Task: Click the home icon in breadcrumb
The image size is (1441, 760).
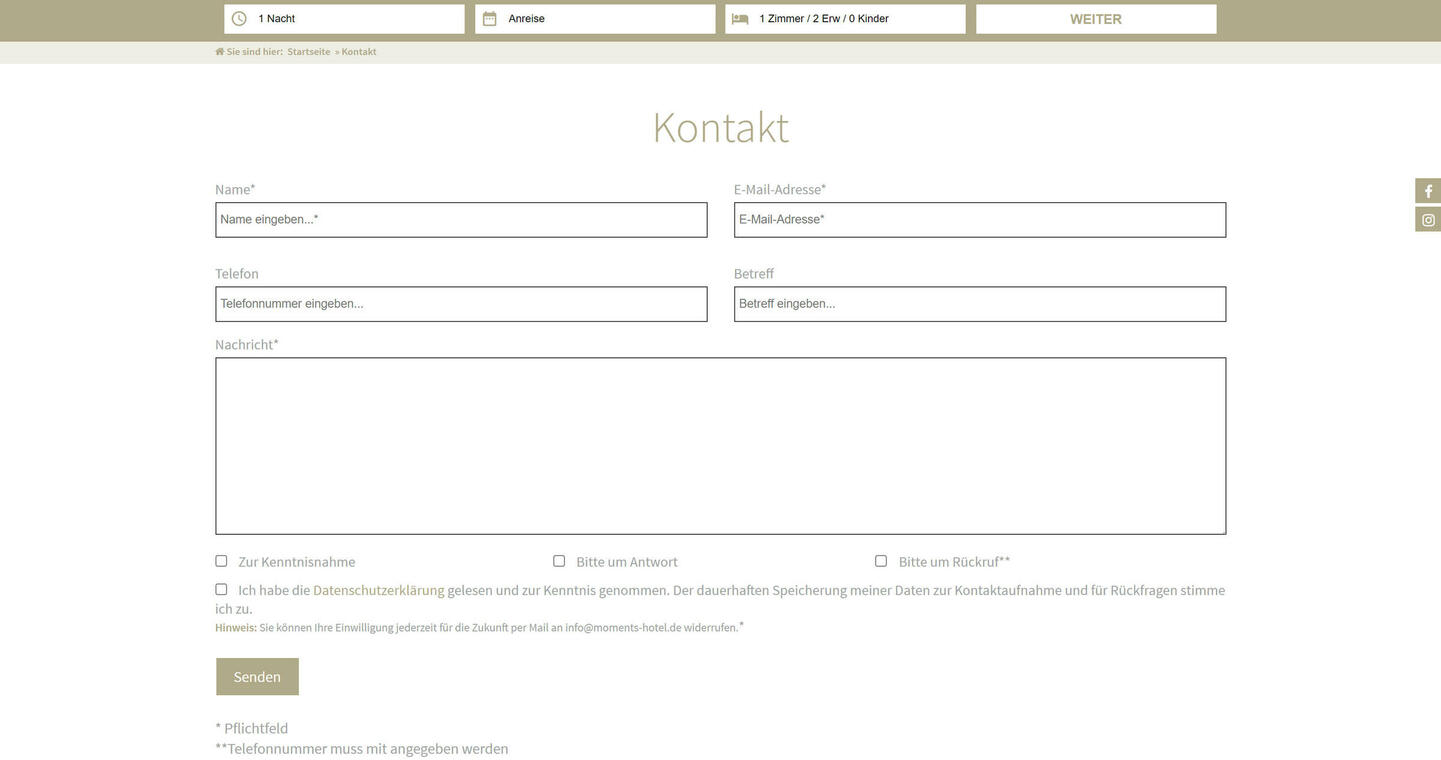Action: pyautogui.click(x=220, y=52)
